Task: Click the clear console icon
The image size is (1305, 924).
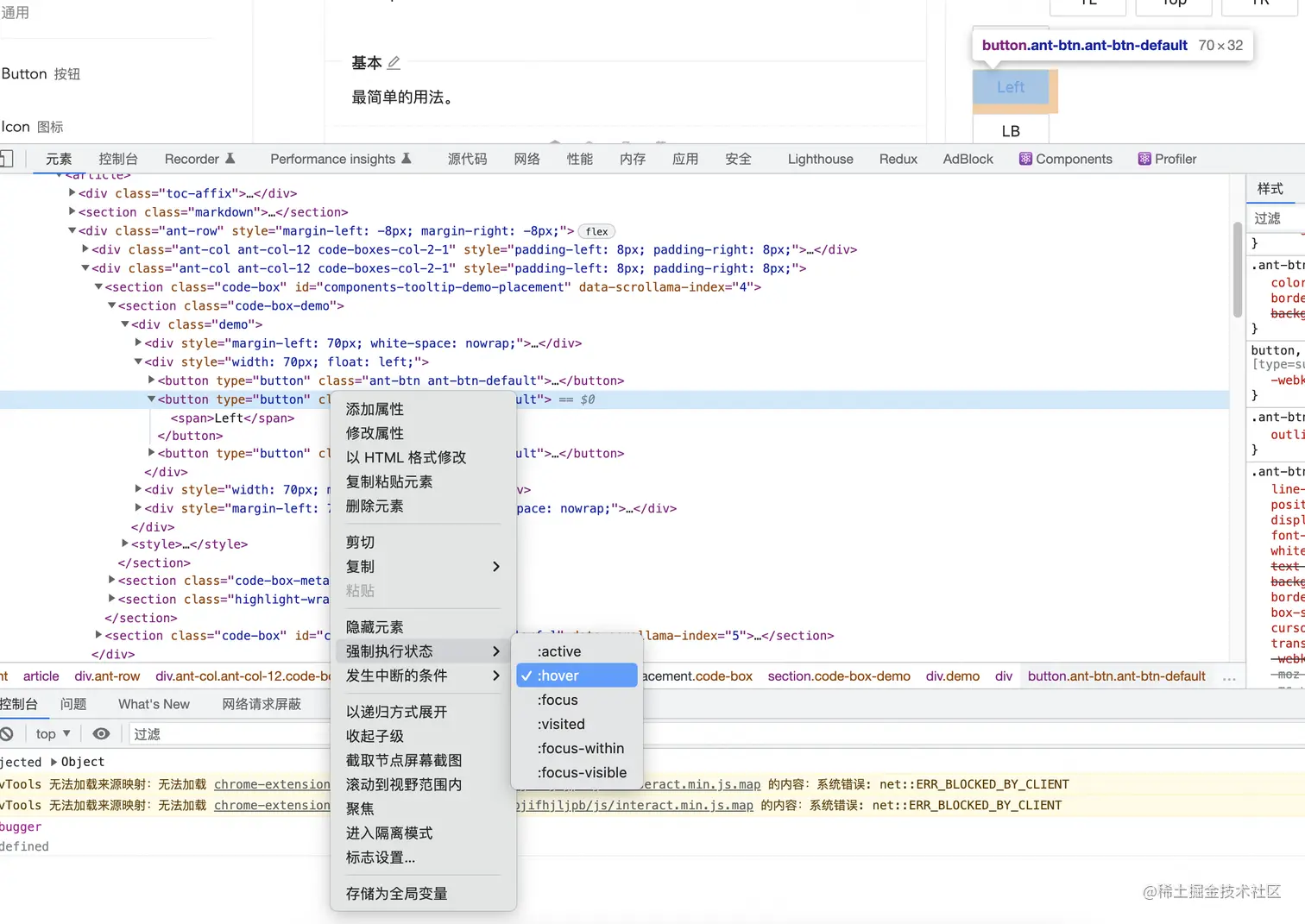Action: 6,733
